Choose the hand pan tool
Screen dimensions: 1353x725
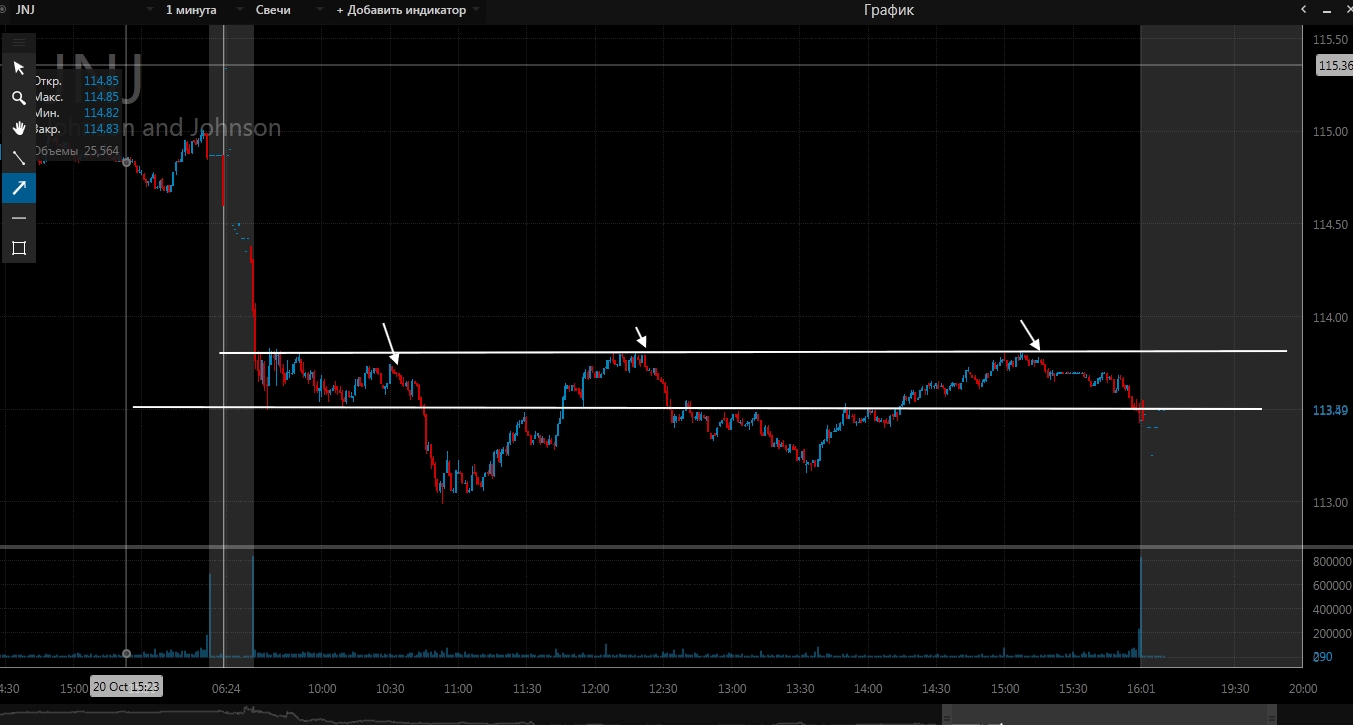18,128
